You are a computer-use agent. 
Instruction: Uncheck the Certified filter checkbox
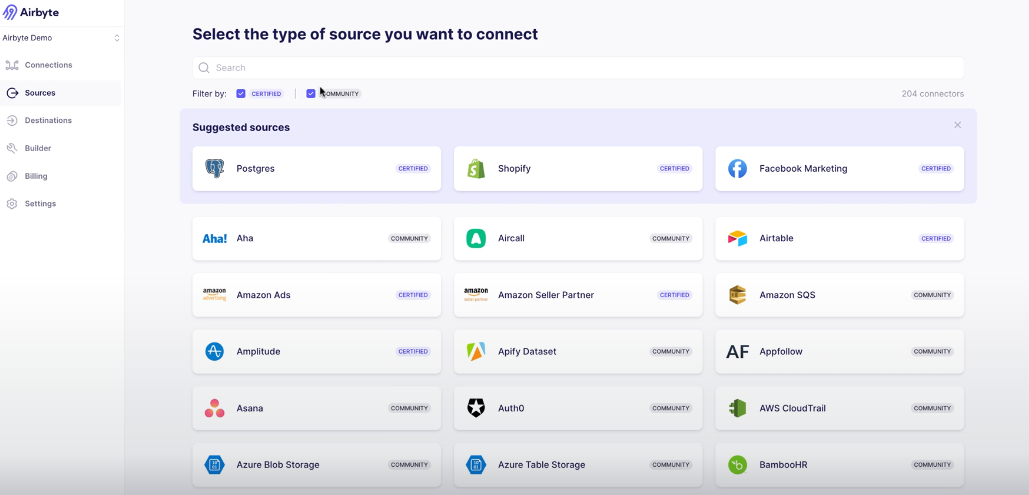tap(241, 94)
